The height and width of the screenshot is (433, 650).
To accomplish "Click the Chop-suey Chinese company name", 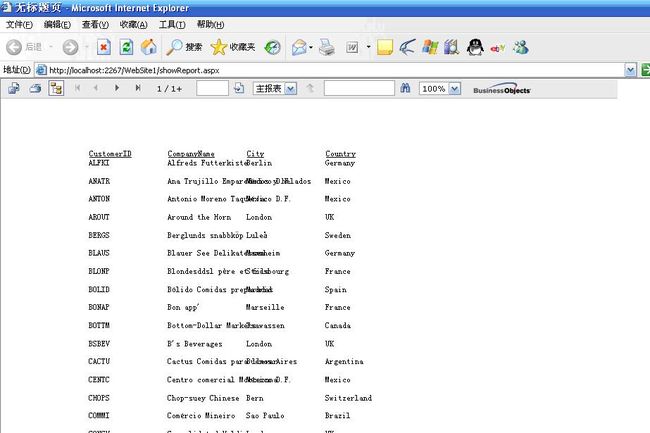I will [x=203, y=398].
